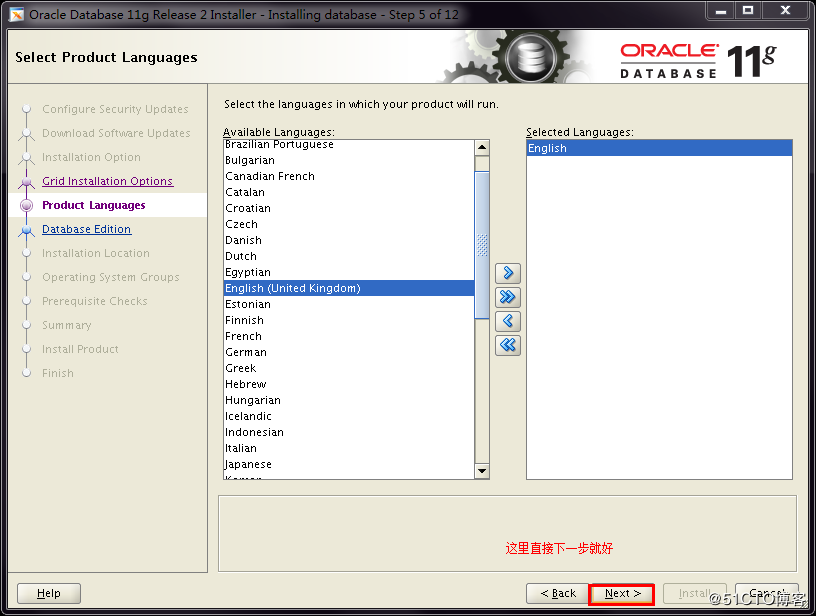Select Hebrew language
Image resolution: width=816 pixels, height=616 pixels.
349,384
